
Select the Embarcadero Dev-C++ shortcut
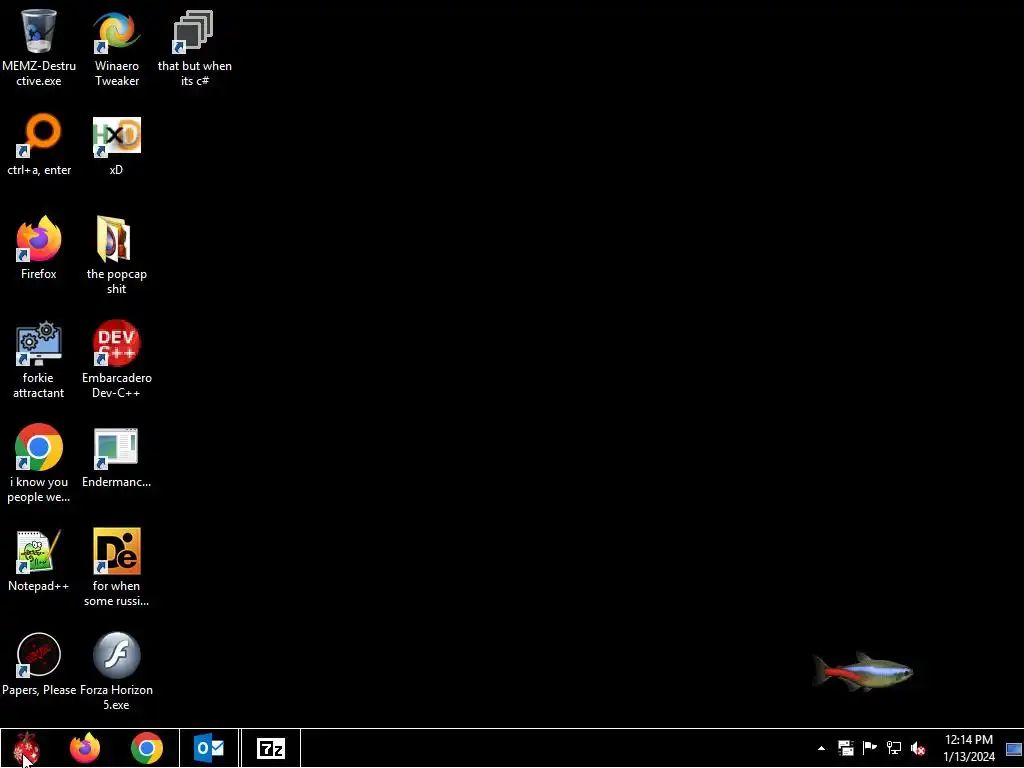(x=117, y=343)
